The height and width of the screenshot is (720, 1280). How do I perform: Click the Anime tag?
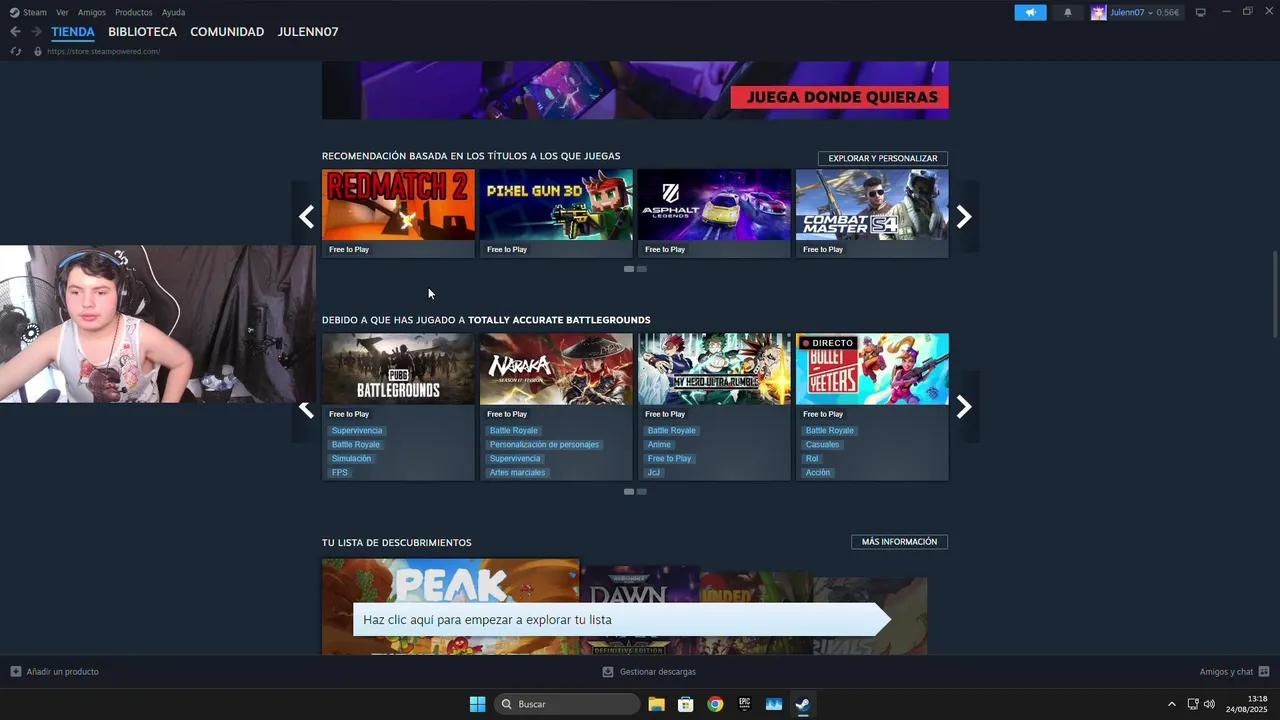point(659,445)
